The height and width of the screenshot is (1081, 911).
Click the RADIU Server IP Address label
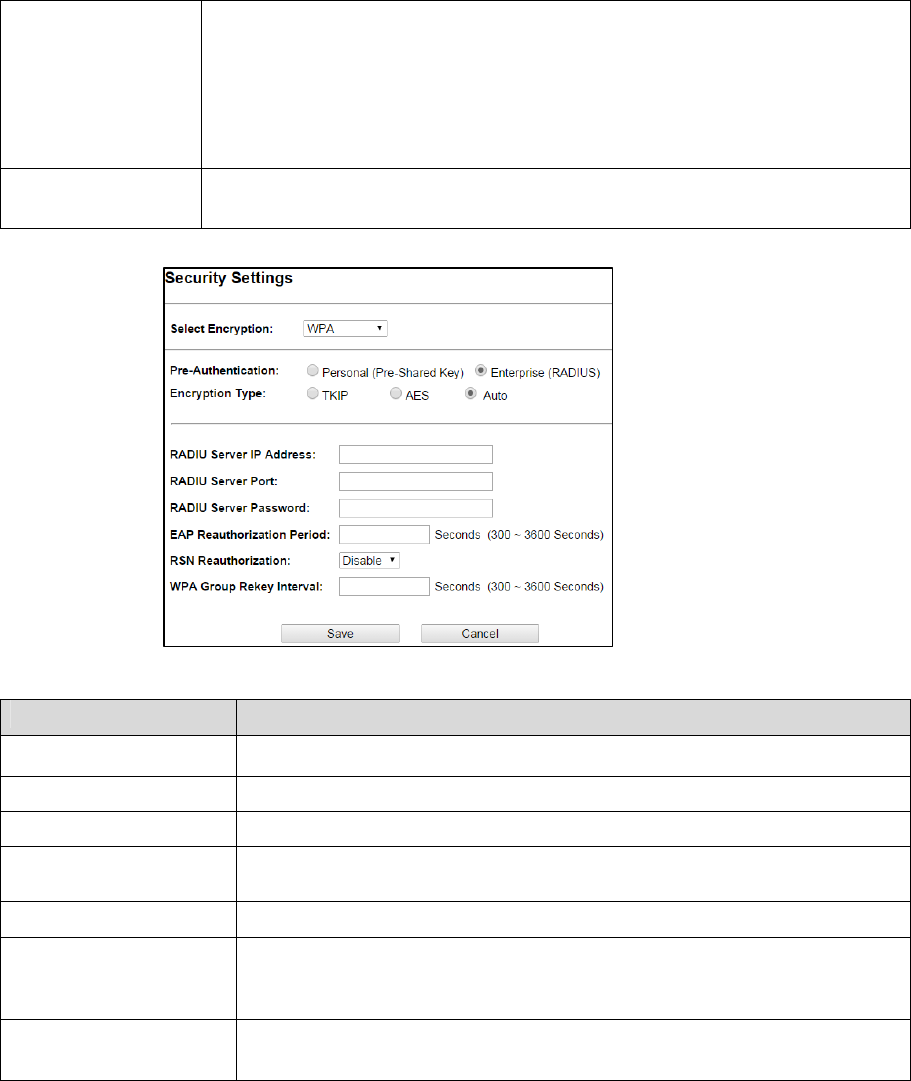pyautogui.click(x=243, y=454)
